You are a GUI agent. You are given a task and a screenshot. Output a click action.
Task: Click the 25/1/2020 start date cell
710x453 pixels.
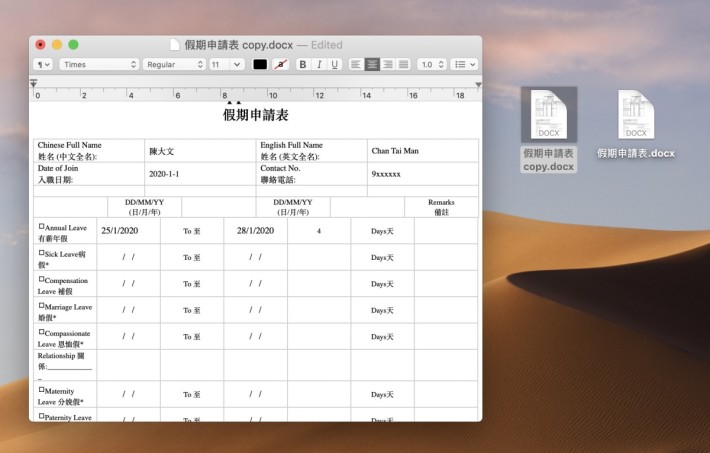tap(129, 231)
